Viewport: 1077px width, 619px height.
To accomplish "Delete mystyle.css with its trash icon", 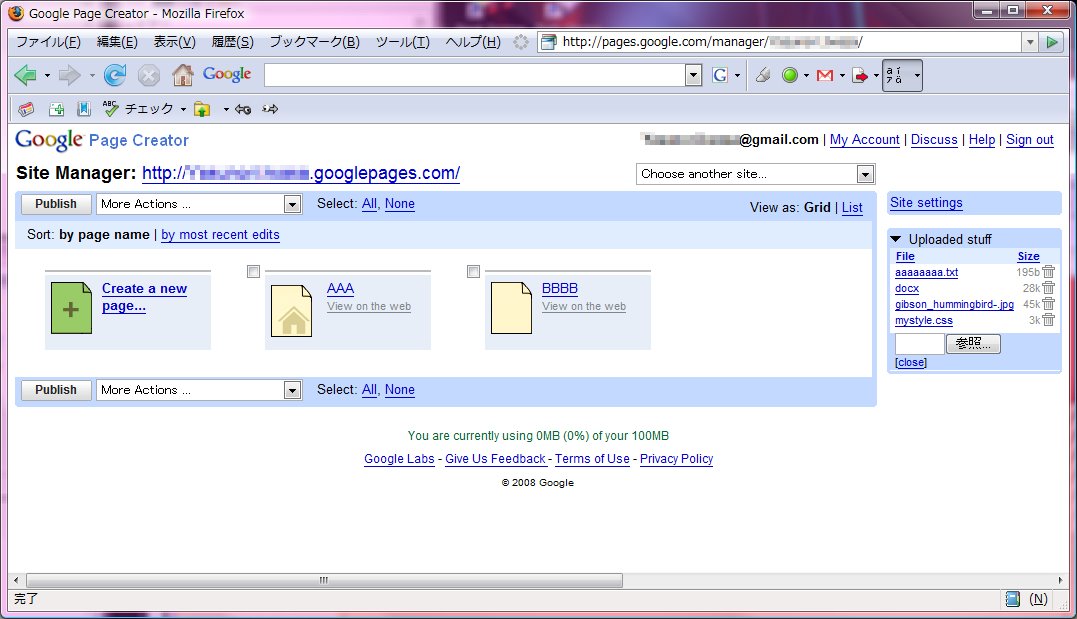I will (x=1048, y=319).
